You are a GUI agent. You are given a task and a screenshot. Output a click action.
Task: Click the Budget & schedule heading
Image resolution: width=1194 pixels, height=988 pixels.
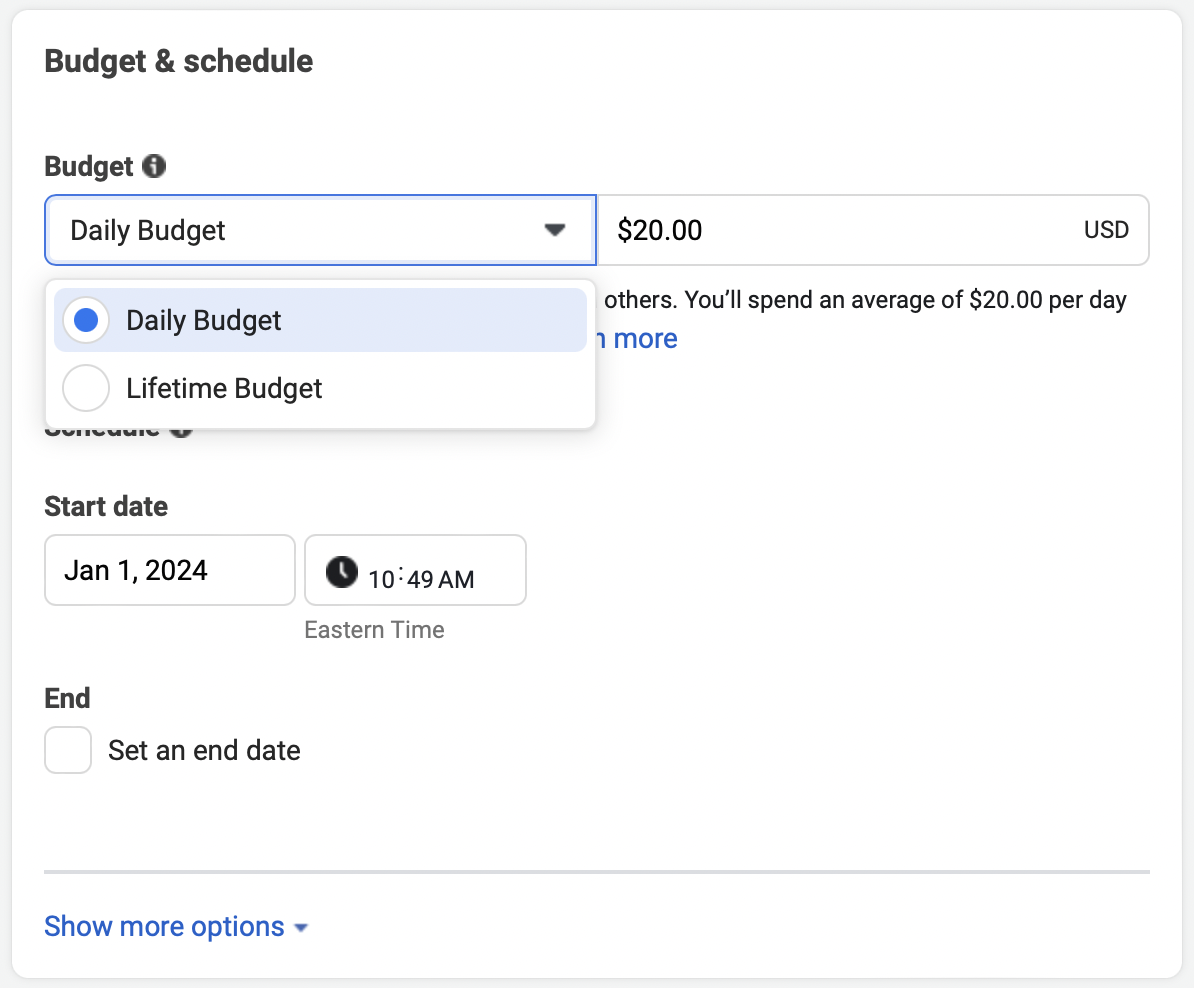[x=178, y=61]
